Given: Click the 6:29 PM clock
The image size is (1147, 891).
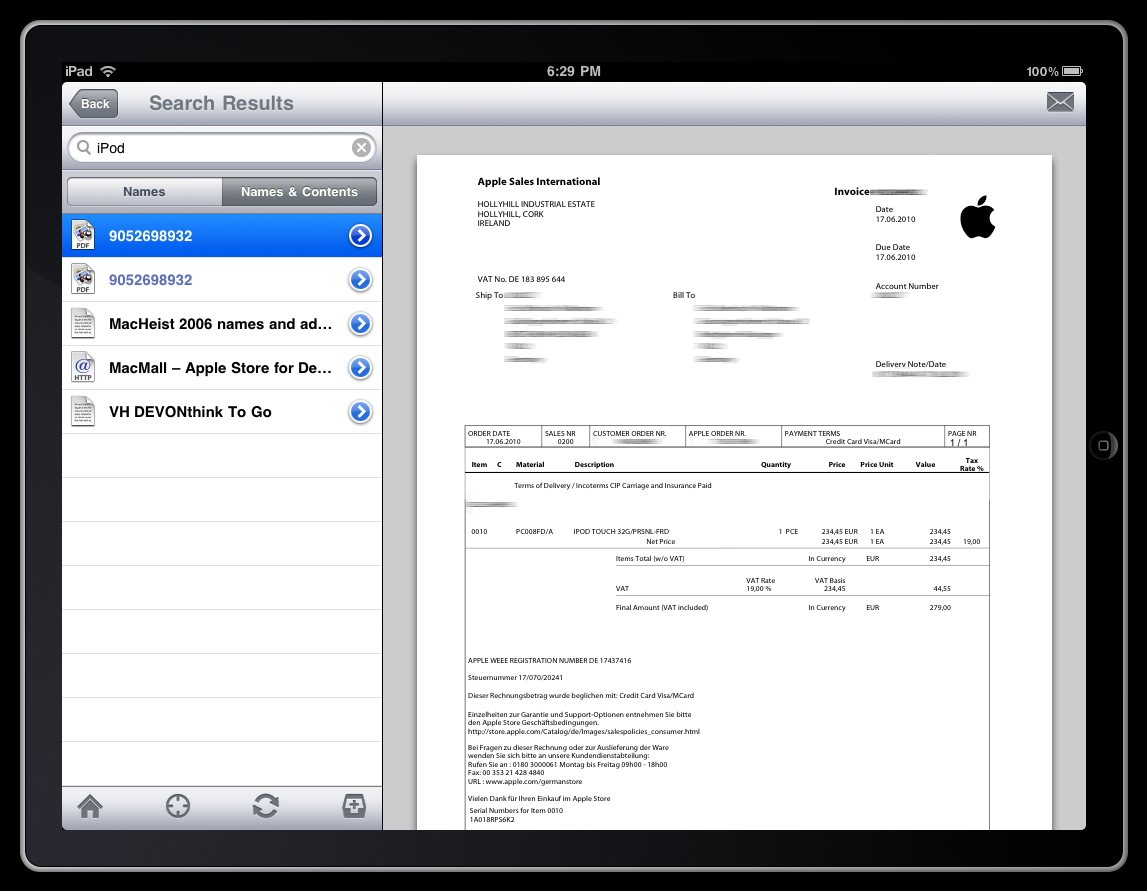Looking at the screenshot, I should point(574,71).
